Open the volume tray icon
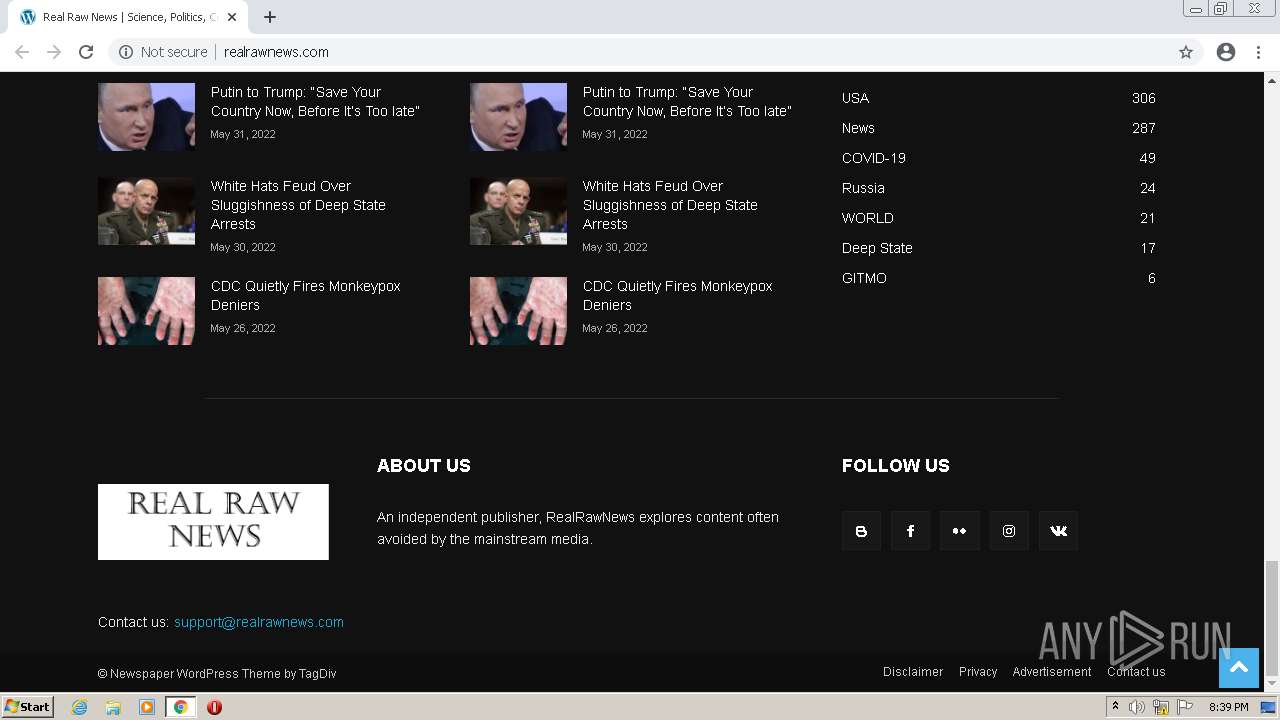This screenshot has width=1280, height=720. 1137,707
